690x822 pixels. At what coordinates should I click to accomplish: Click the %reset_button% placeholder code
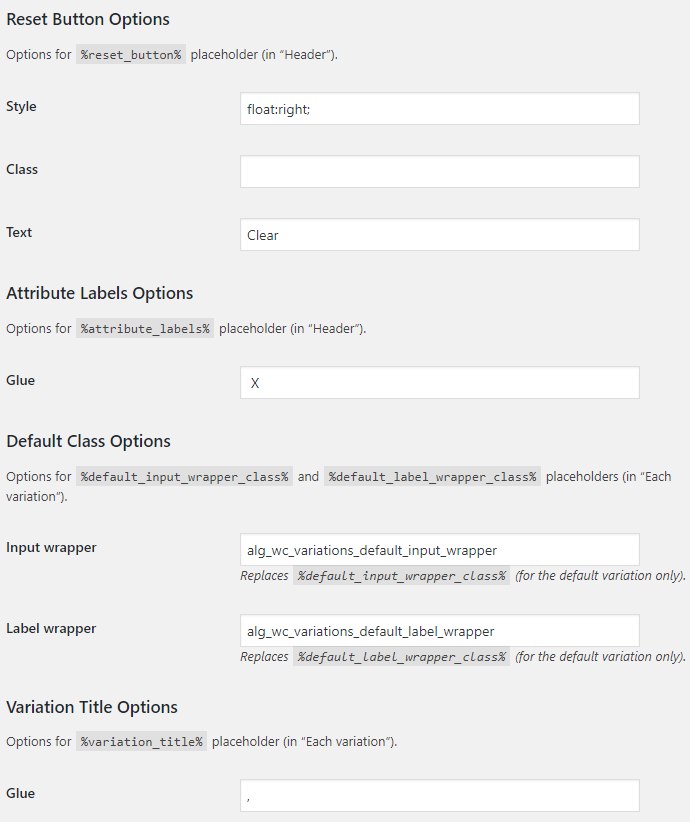pos(131,55)
